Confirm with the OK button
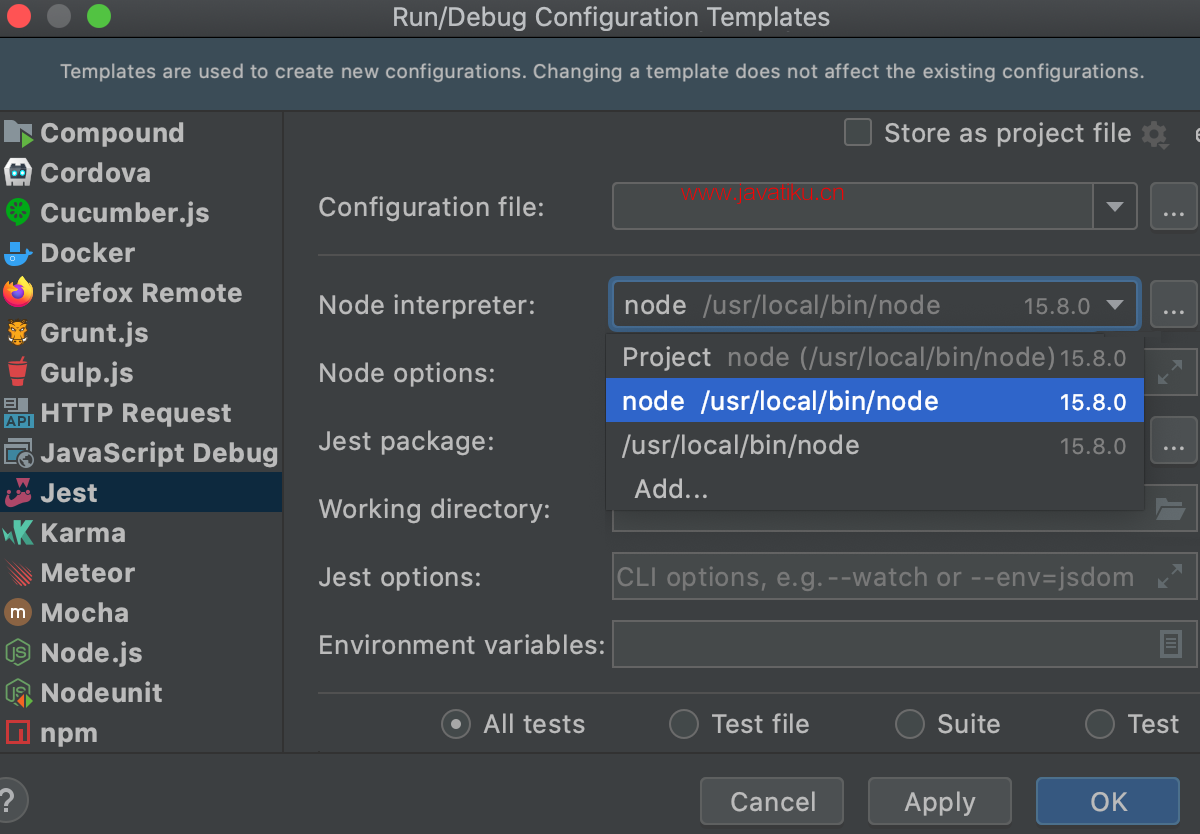Image resolution: width=1200 pixels, height=834 pixels. pos(1108,802)
